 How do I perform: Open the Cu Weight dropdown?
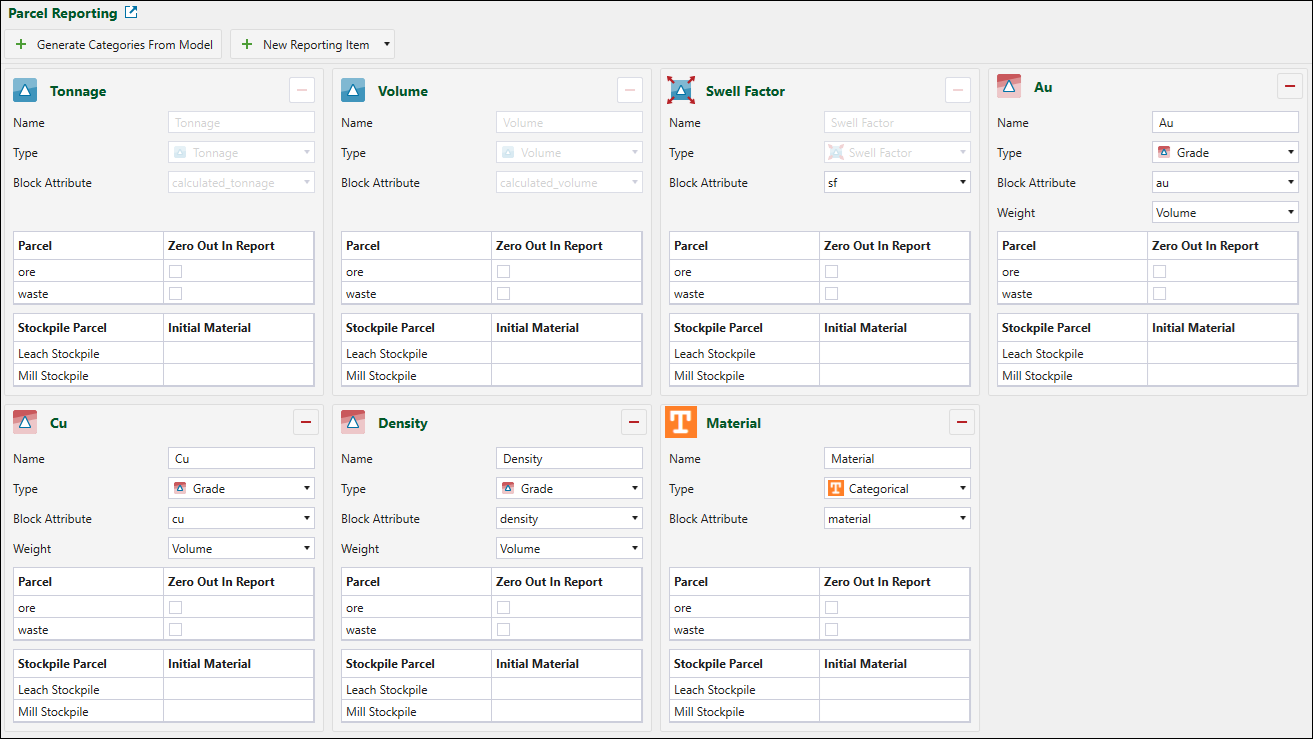tap(241, 548)
